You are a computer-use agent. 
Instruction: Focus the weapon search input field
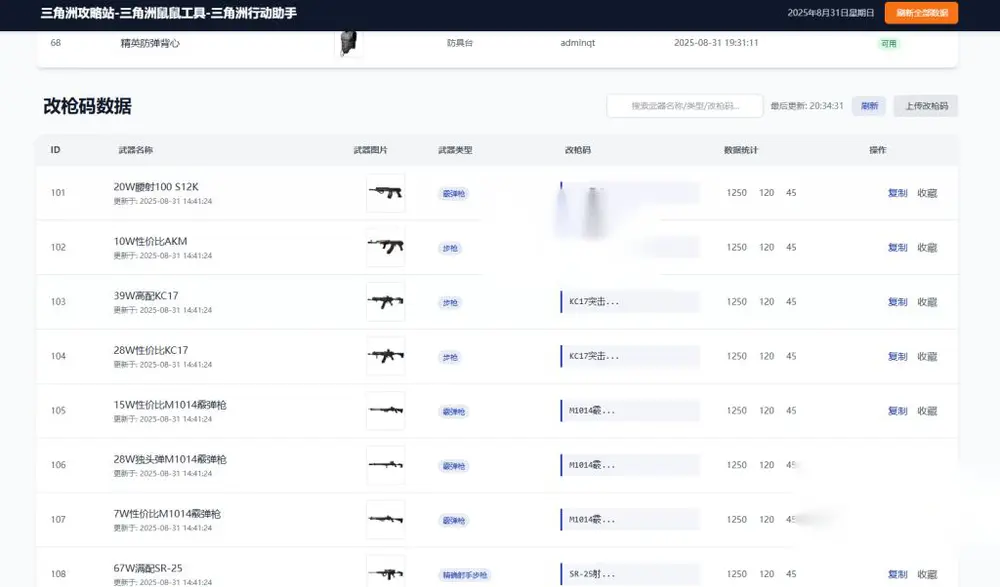(685, 106)
